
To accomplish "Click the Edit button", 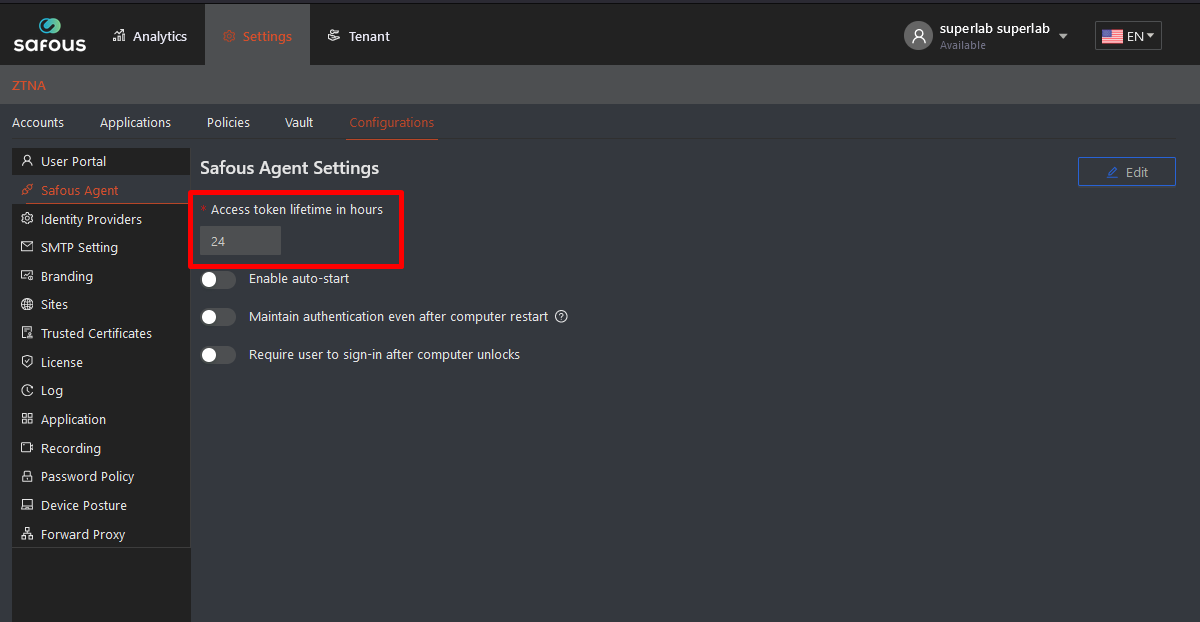I will (1126, 172).
